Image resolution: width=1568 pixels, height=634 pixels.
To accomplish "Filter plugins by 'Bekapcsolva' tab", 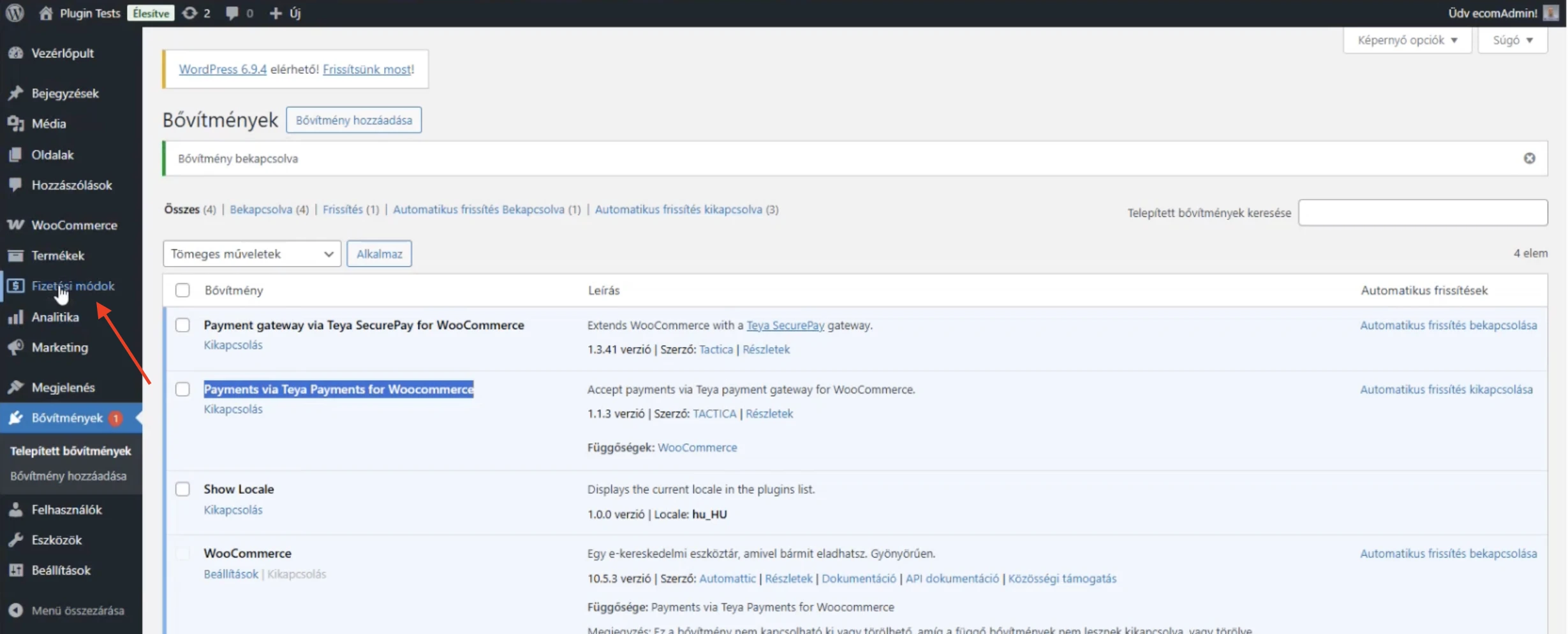I will 260,209.
